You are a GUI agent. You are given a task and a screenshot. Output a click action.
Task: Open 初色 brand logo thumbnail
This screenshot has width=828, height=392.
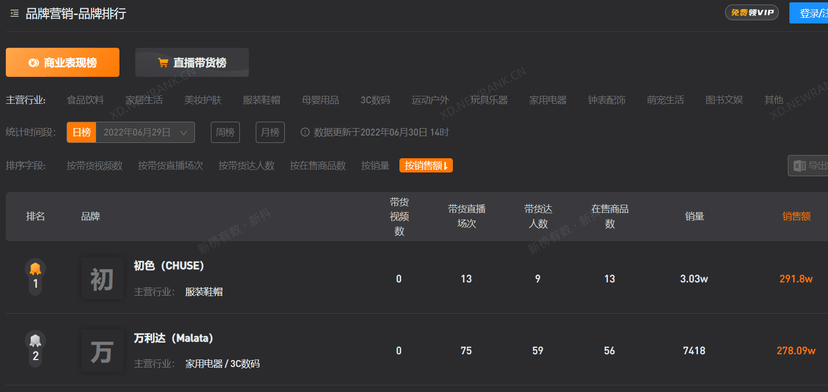coord(102,278)
